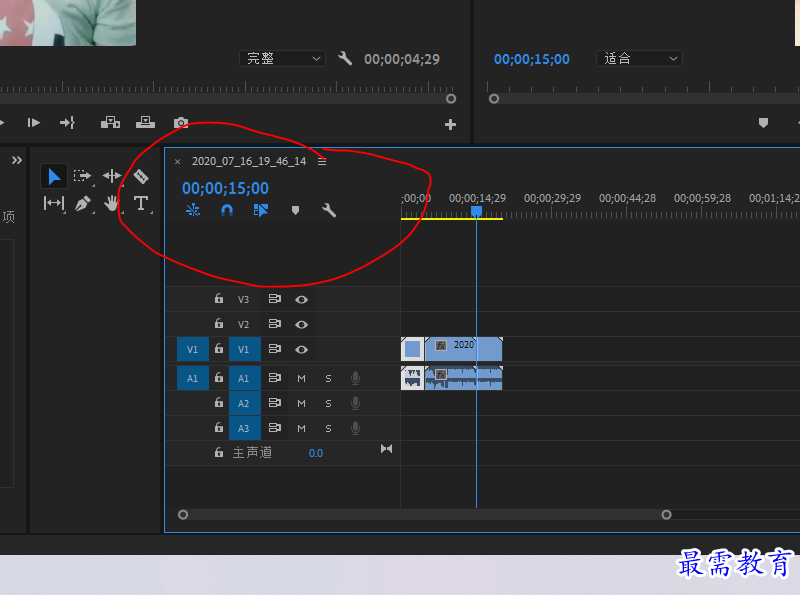Open source monitor wrench settings
800x595 pixels.
point(345,59)
